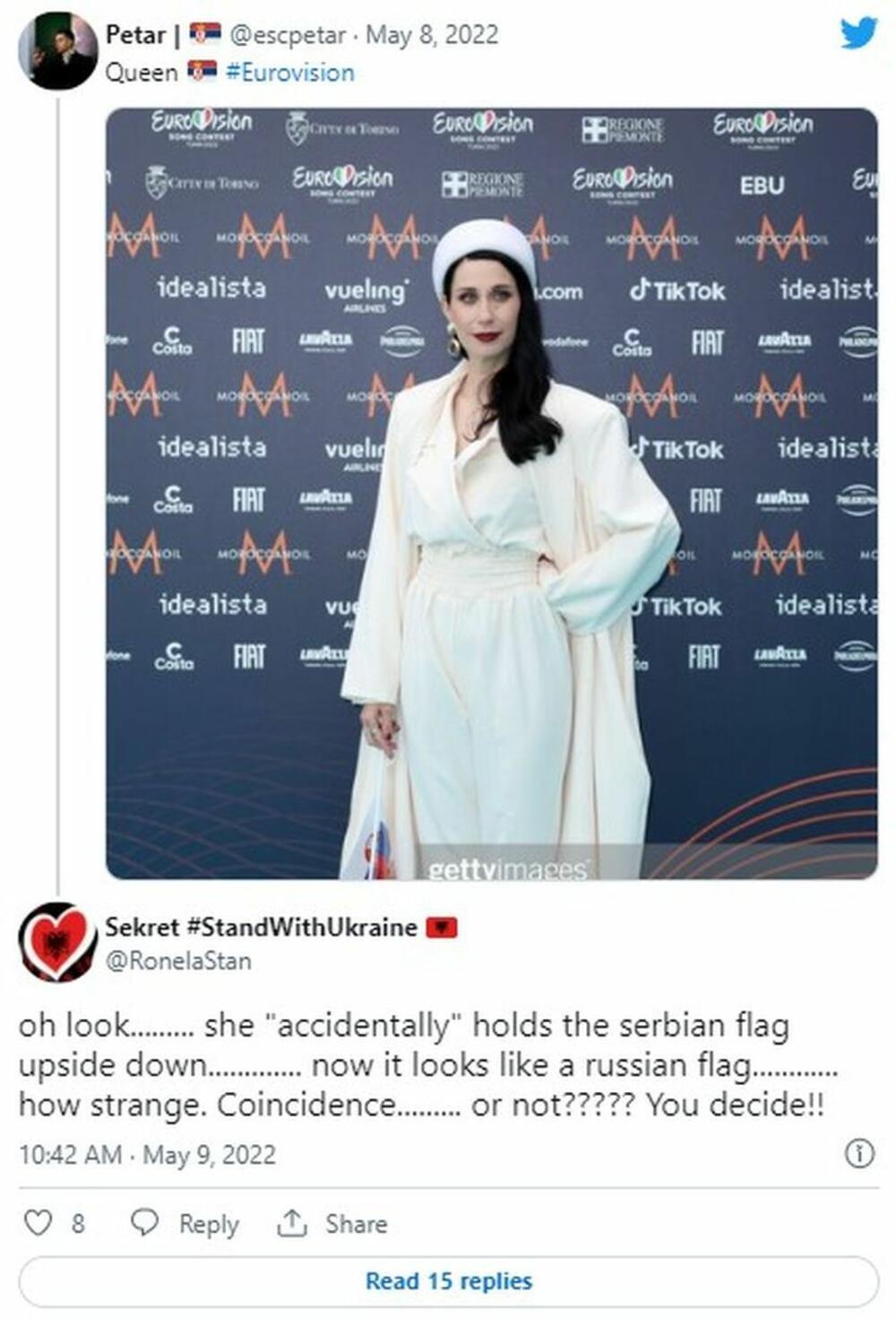The width and height of the screenshot is (896, 1318).
Task: Click the share upload arrow icon
Action: click(x=292, y=1223)
